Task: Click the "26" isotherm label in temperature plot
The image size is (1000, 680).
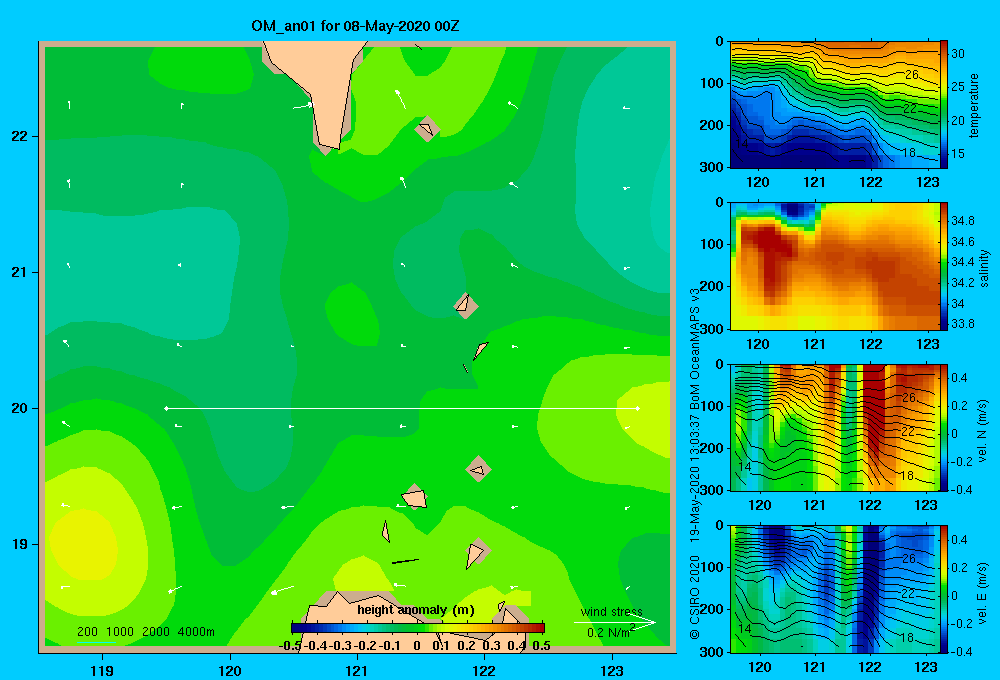Action: [x=912, y=75]
